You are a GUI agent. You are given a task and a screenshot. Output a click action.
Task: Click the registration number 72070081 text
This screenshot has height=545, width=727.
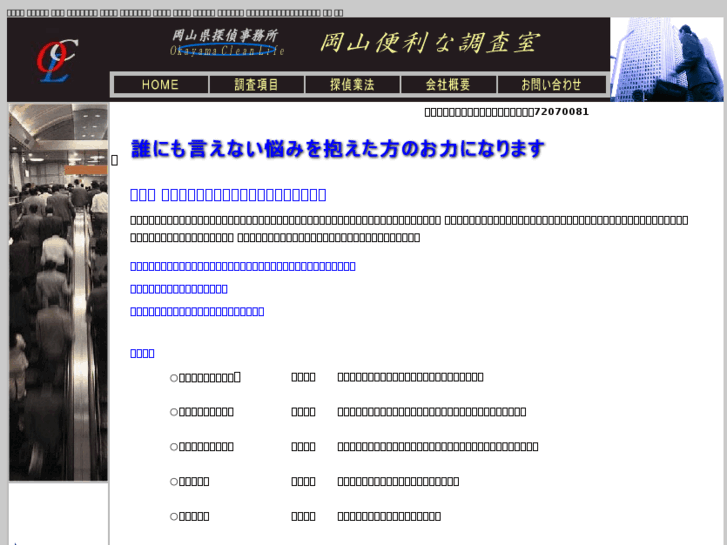click(561, 112)
